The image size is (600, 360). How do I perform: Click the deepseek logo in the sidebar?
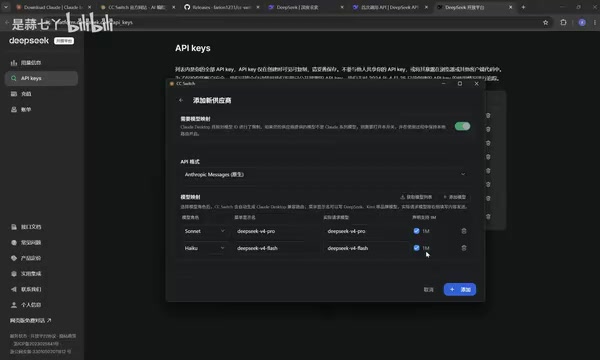(29, 41)
